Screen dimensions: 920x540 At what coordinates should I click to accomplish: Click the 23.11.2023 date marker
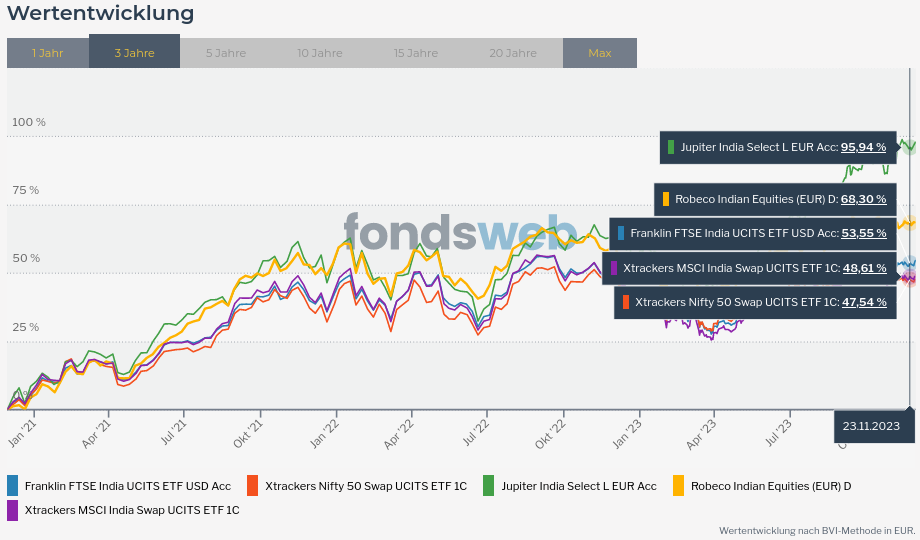pos(872,426)
